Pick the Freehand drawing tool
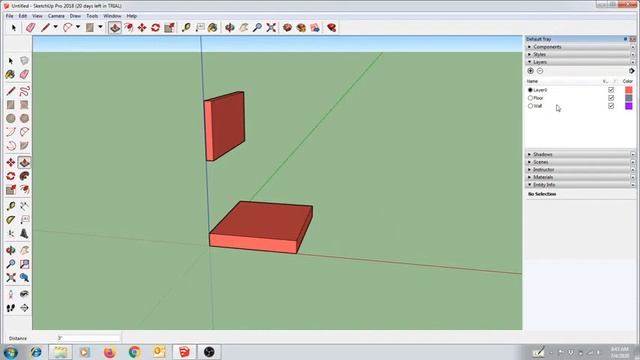This screenshot has height=360, width=640. (24, 91)
